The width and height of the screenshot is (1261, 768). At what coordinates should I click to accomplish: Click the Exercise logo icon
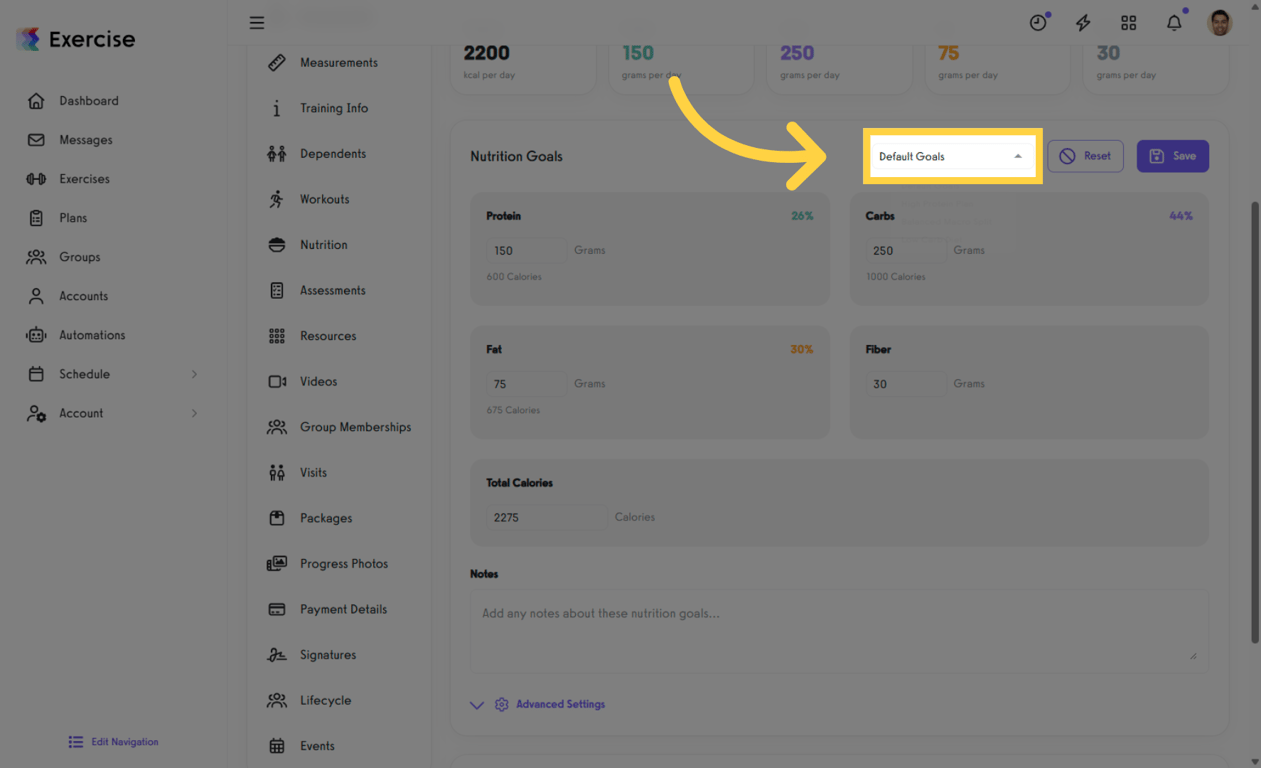coord(28,39)
